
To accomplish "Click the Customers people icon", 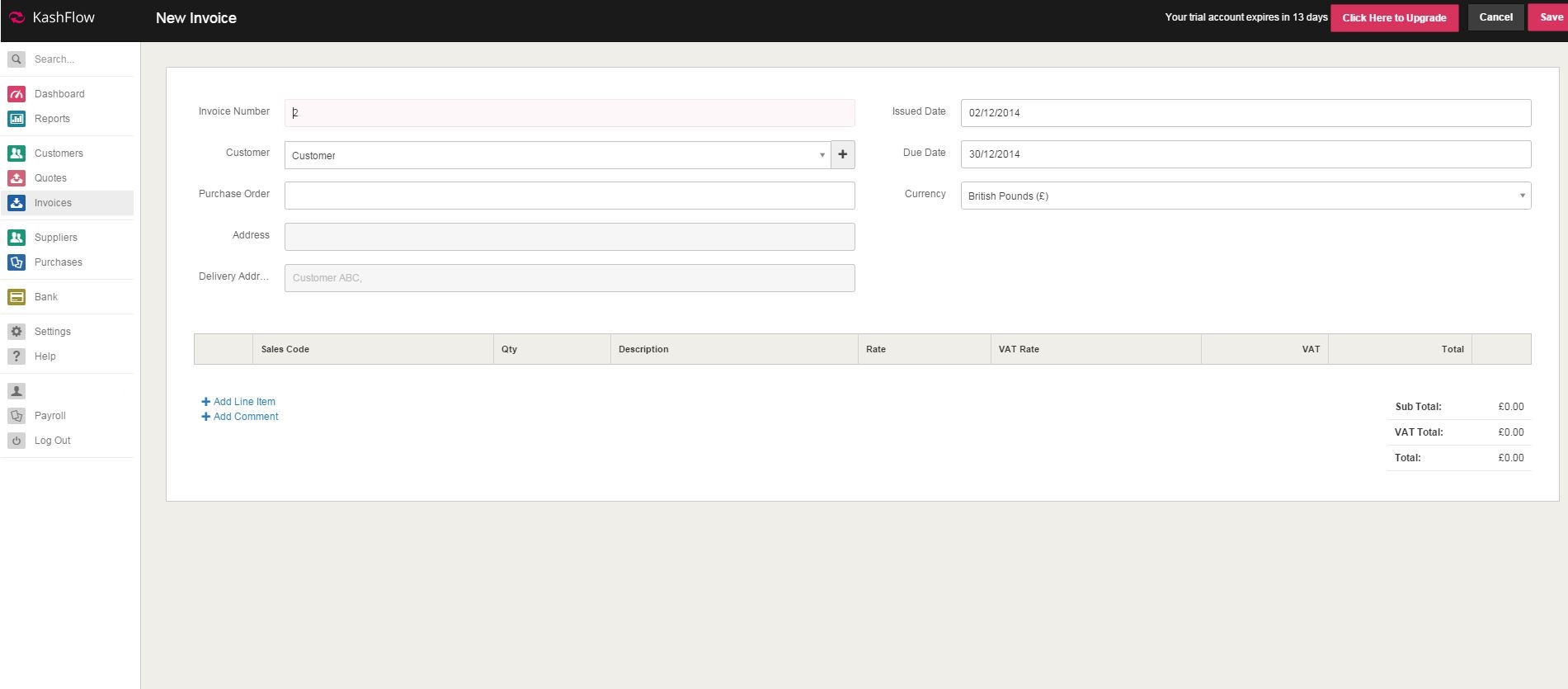I will (16, 153).
